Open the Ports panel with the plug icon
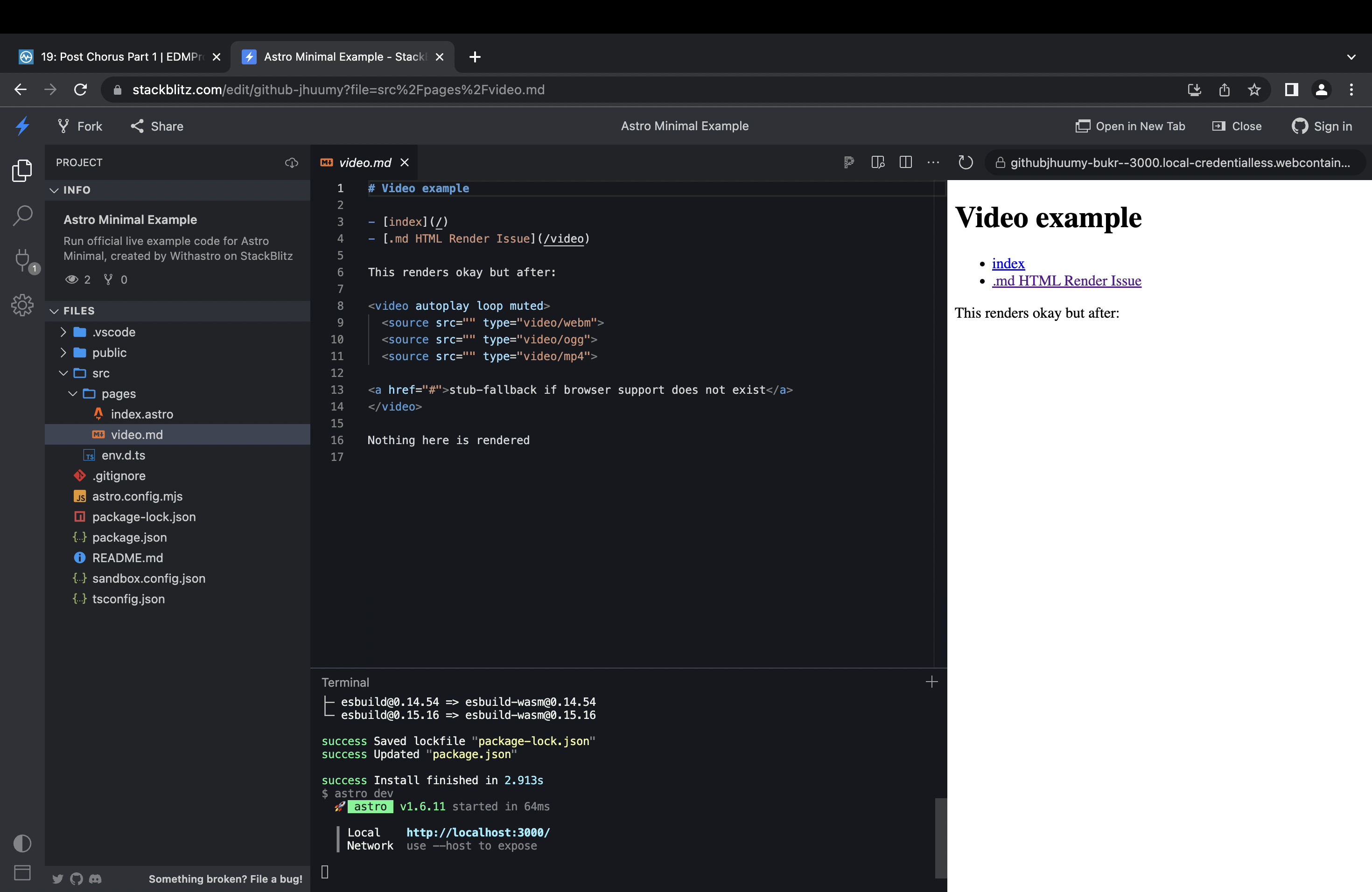This screenshot has width=1372, height=892. pyautogui.click(x=22, y=261)
